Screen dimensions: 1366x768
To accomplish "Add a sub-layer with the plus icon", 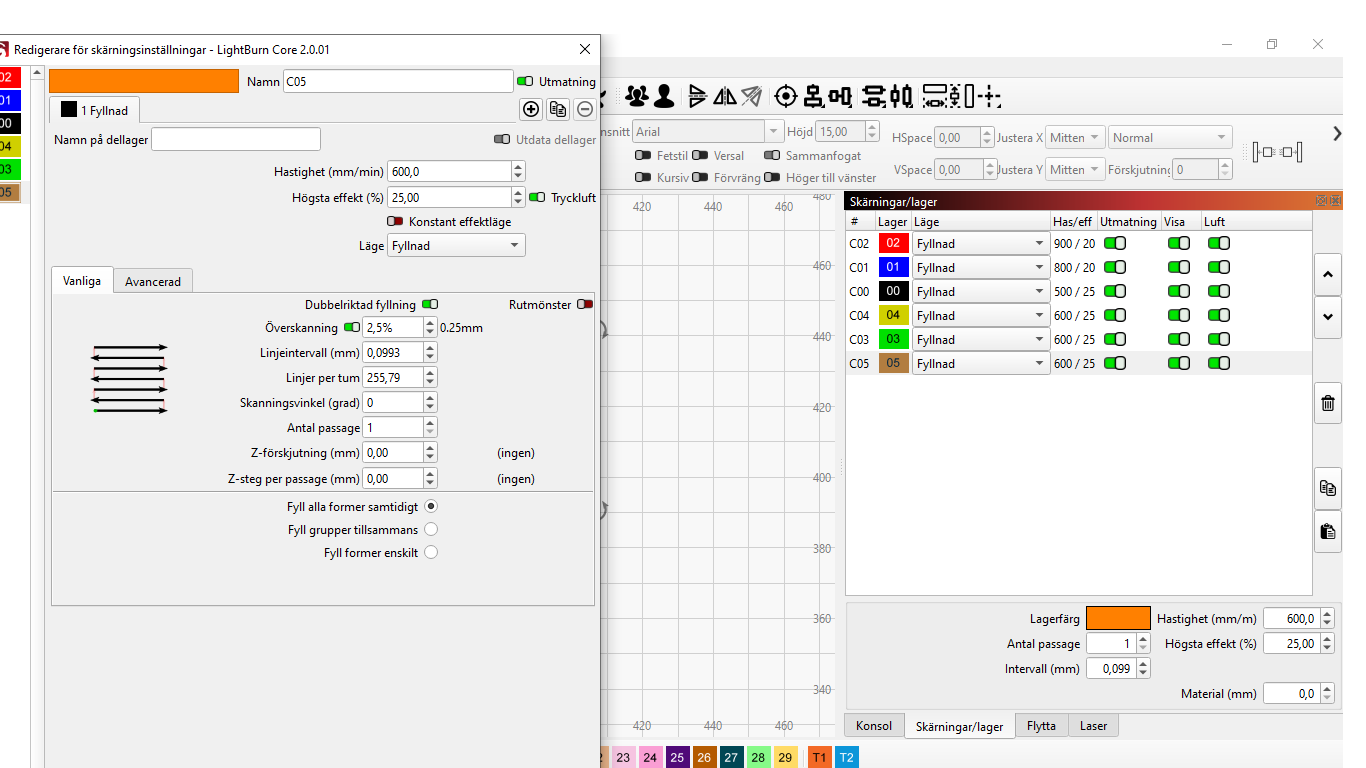I will point(531,108).
